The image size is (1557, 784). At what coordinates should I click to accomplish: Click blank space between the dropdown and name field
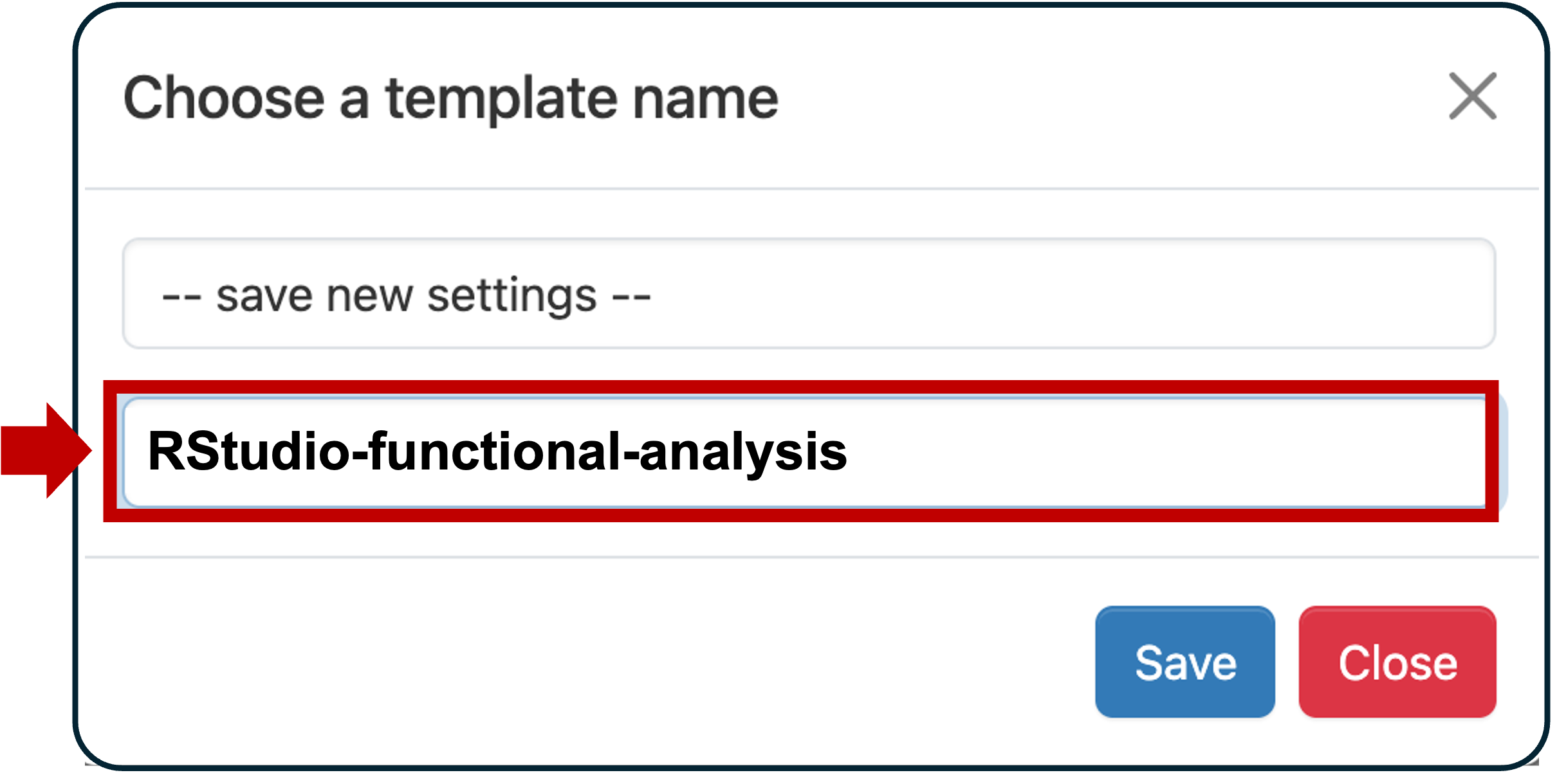coord(804,365)
